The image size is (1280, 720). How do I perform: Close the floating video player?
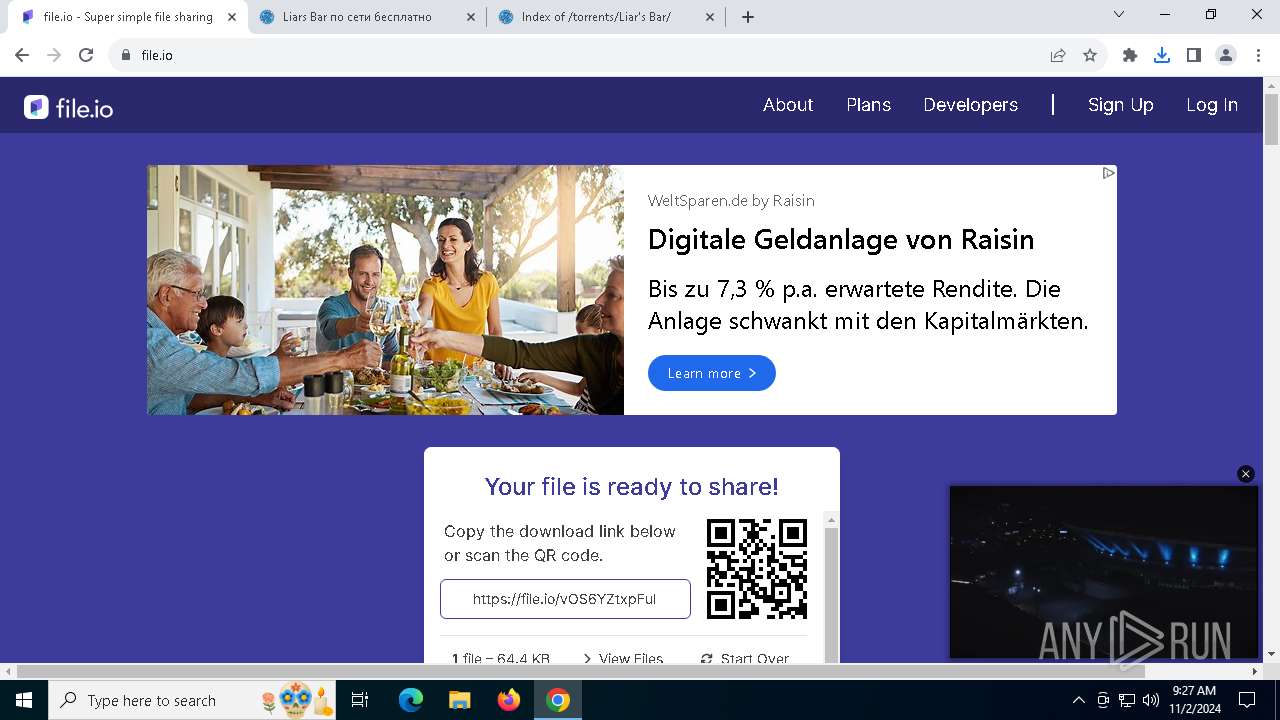click(1245, 474)
